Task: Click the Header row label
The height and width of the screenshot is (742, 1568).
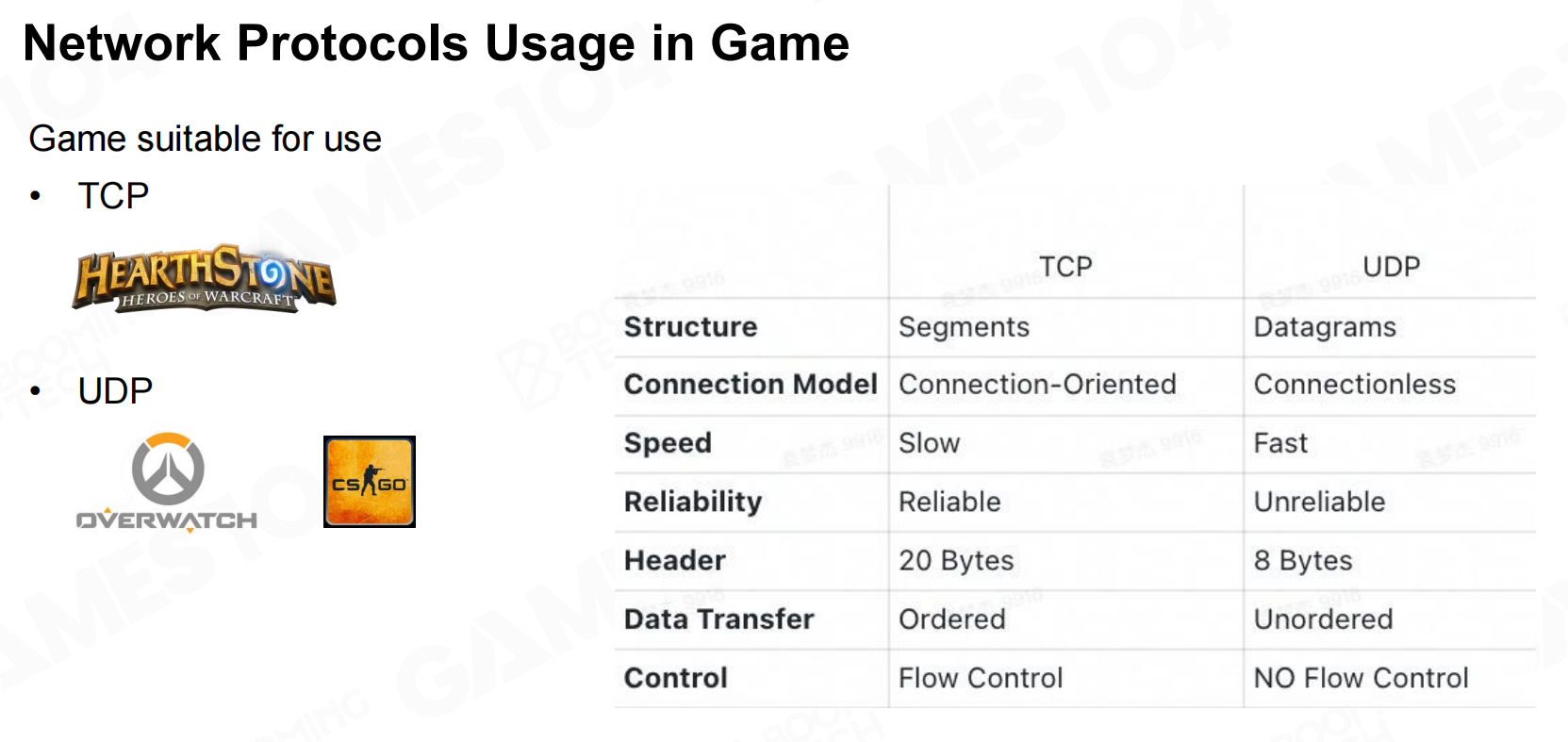Action: [675, 561]
